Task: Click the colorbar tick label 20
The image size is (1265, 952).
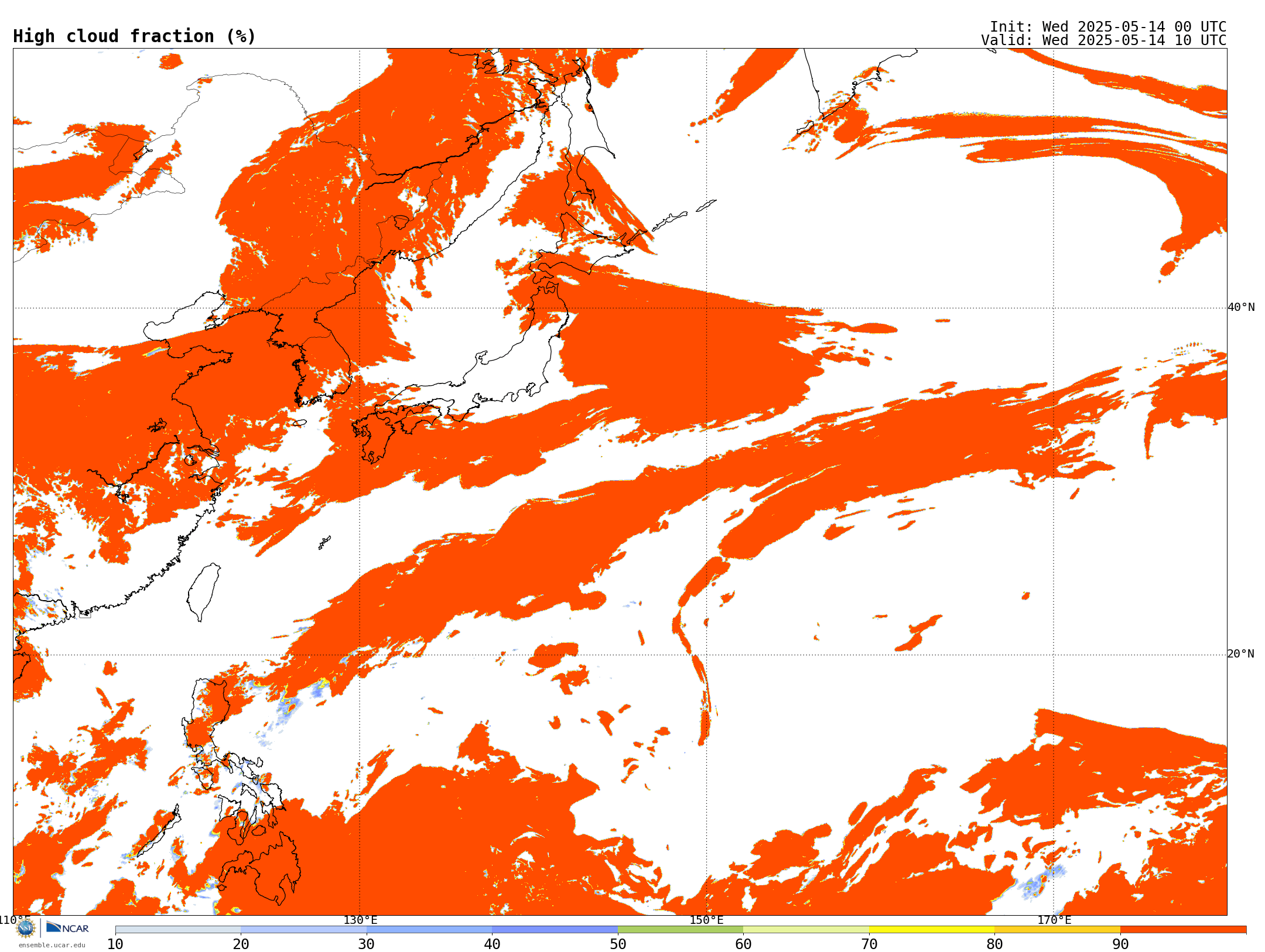Action: pyautogui.click(x=241, y=944)
